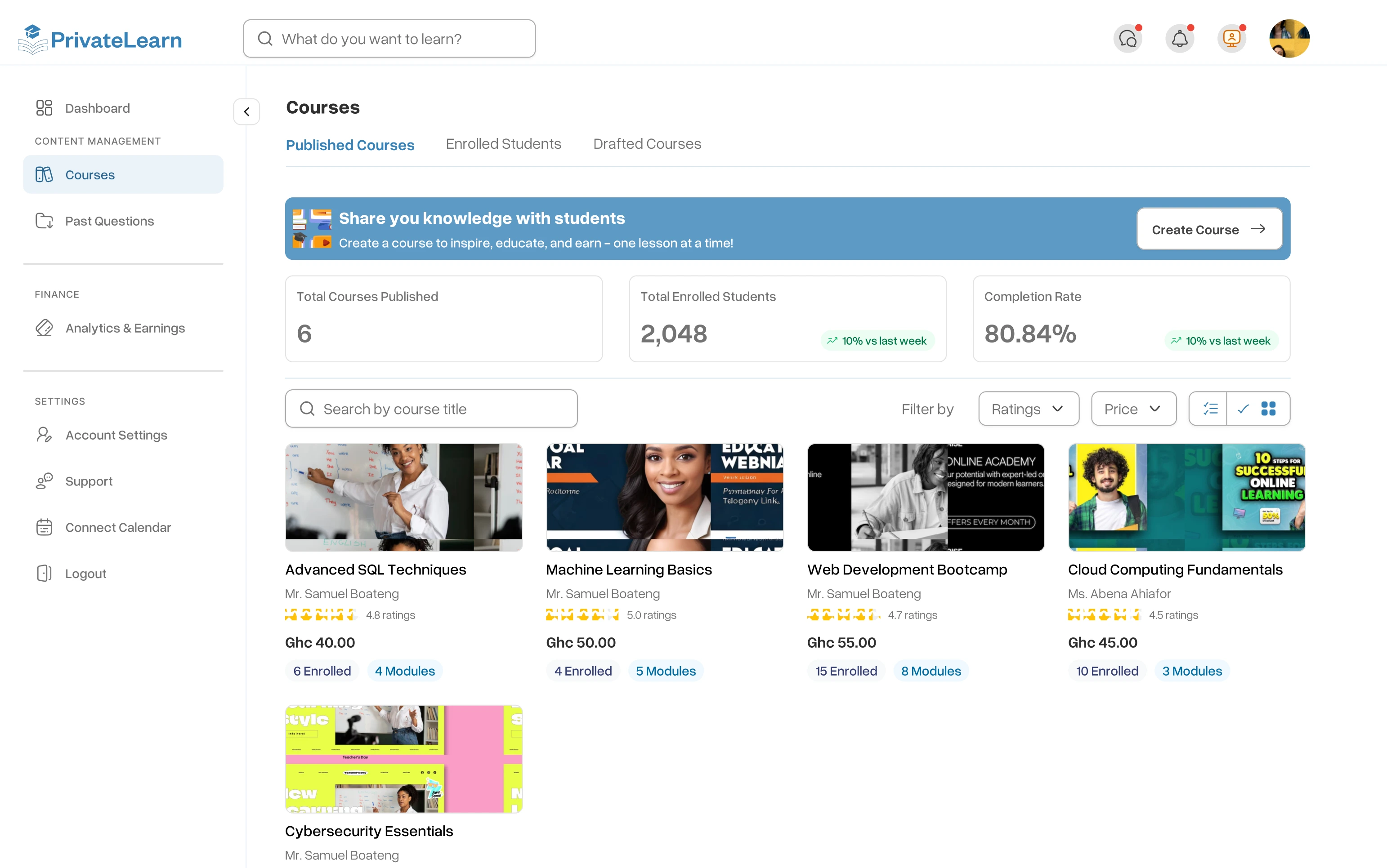Open Account Settings in sidebar
Viewport: 1387px width, 868px height.
116,435
